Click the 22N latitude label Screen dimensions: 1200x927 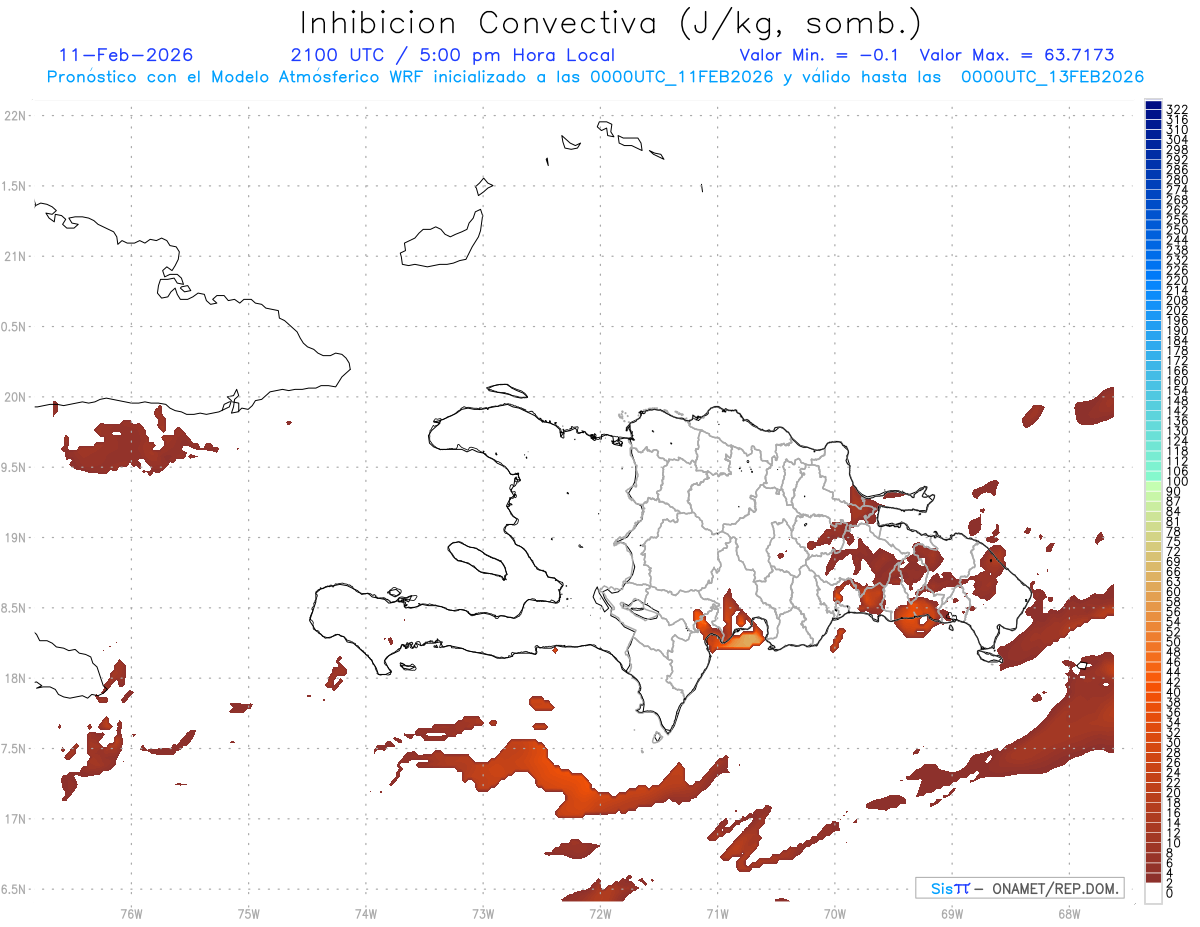pos(15,116)
